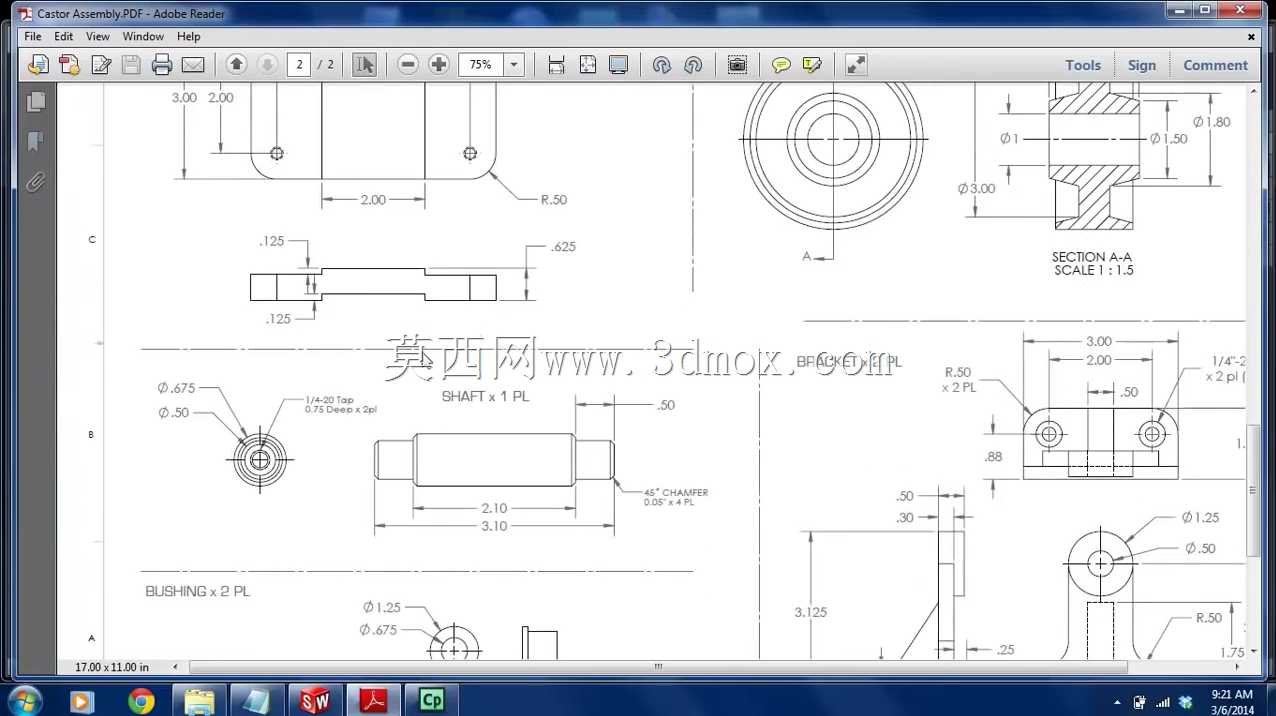Show attachments paperclip panel icon
This screenshot has height=716, width=1276.
[36, 182]
